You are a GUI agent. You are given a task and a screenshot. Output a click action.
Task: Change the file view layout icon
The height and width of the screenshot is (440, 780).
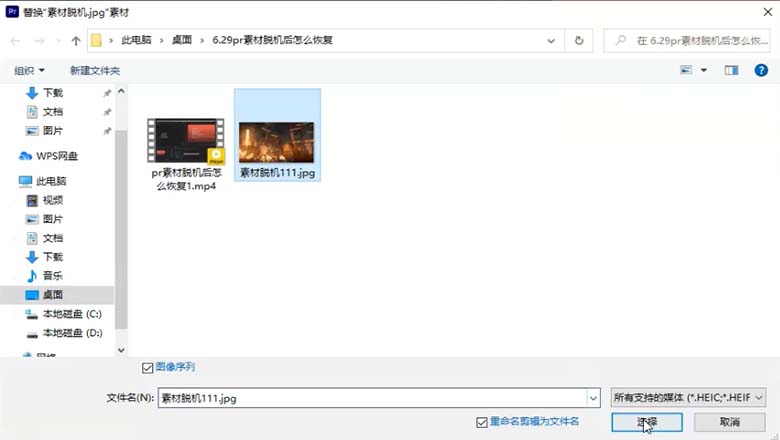point(686,70)
